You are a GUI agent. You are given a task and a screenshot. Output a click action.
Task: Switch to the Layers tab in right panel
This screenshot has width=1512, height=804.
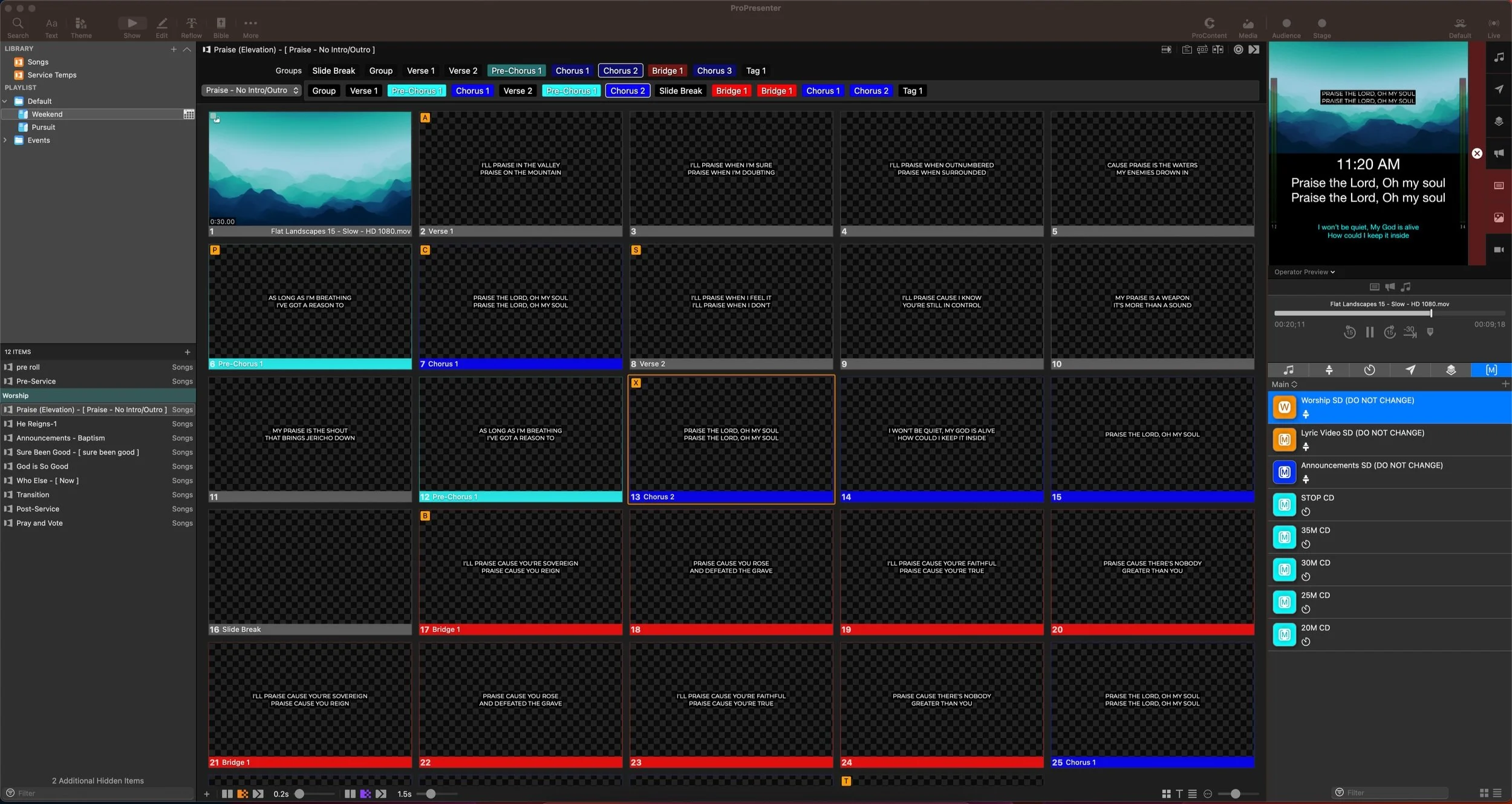(1450, 370)
